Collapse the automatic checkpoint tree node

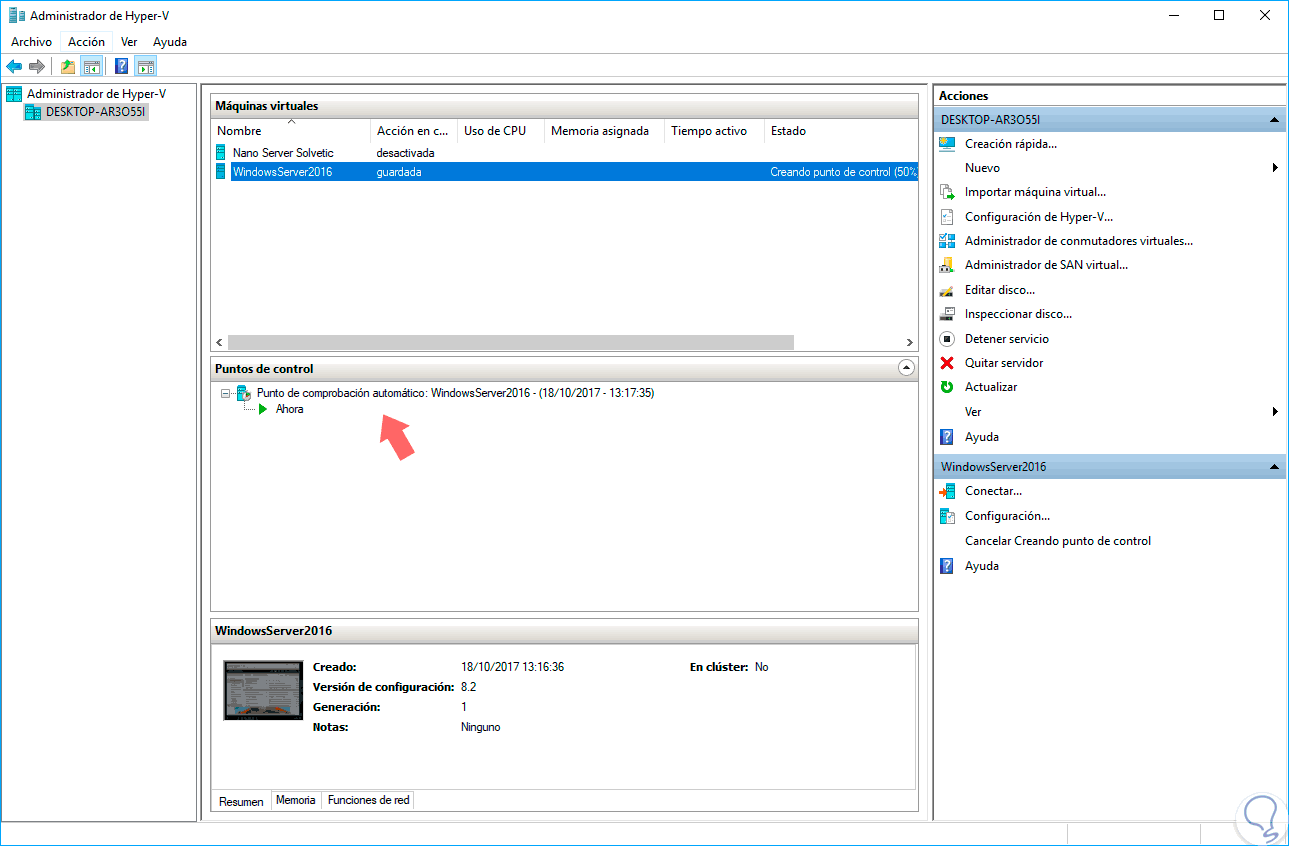[225, 393]
